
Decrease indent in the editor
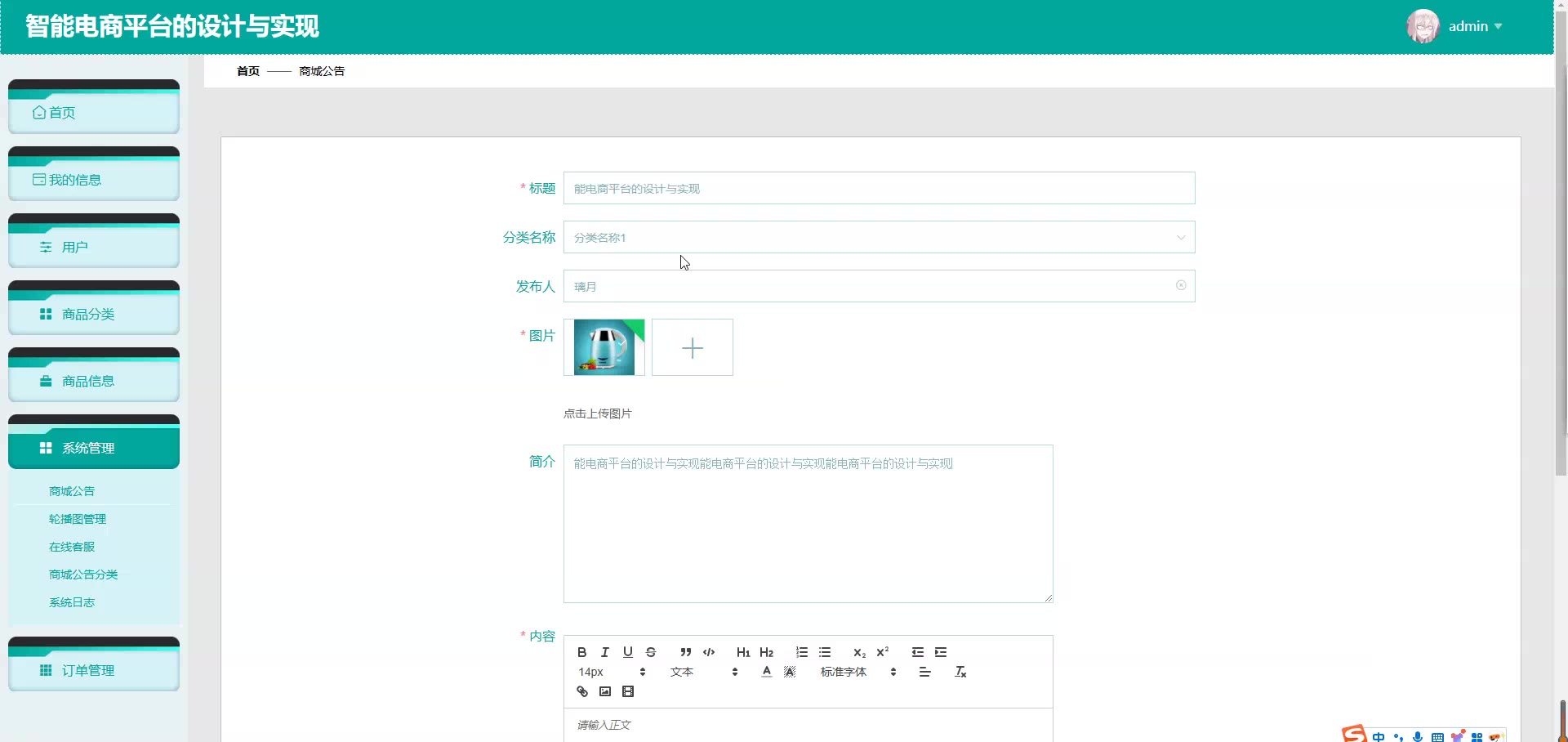coord(918,652)
